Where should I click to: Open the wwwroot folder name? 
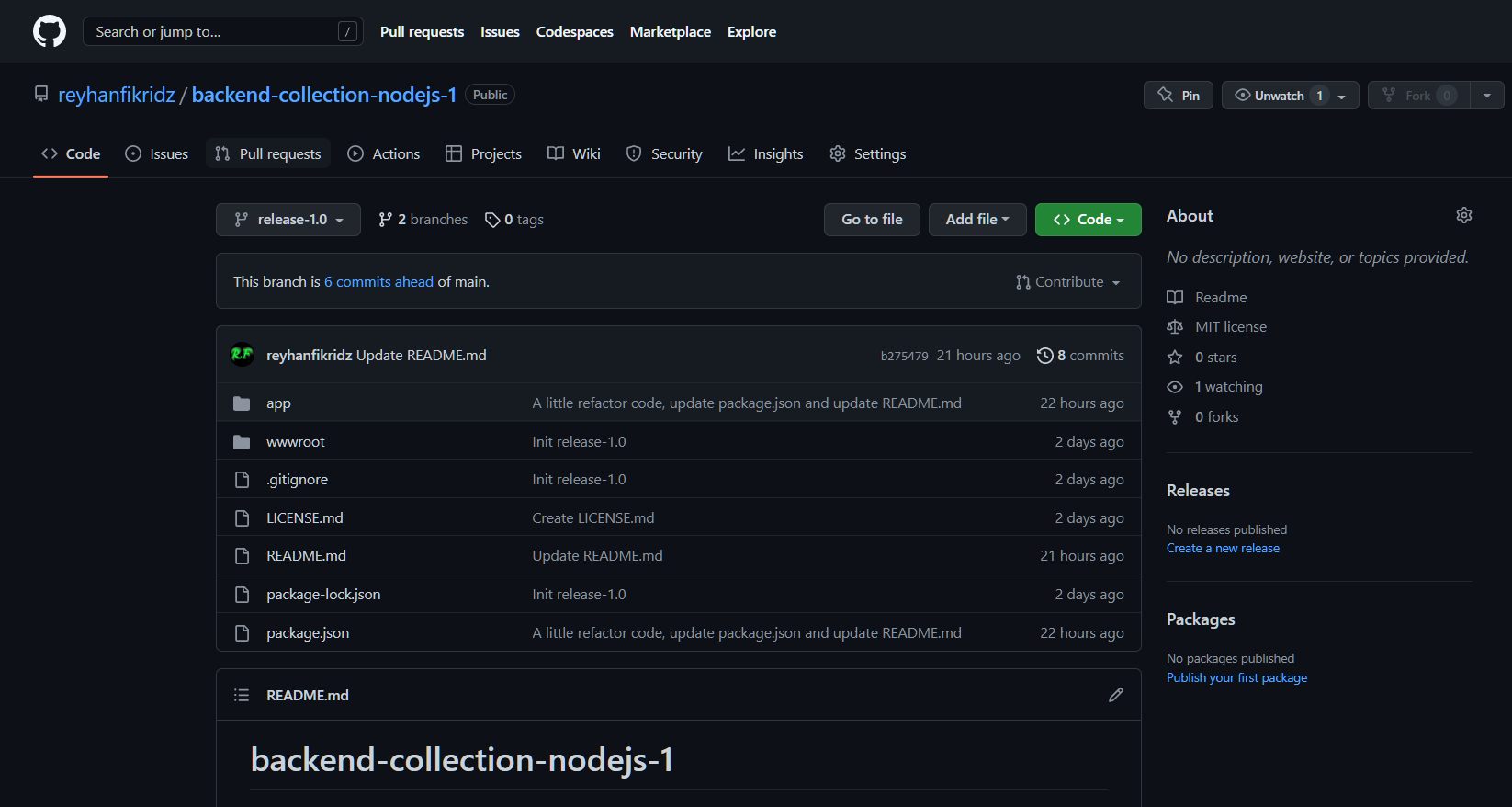[x=296, y=442]
